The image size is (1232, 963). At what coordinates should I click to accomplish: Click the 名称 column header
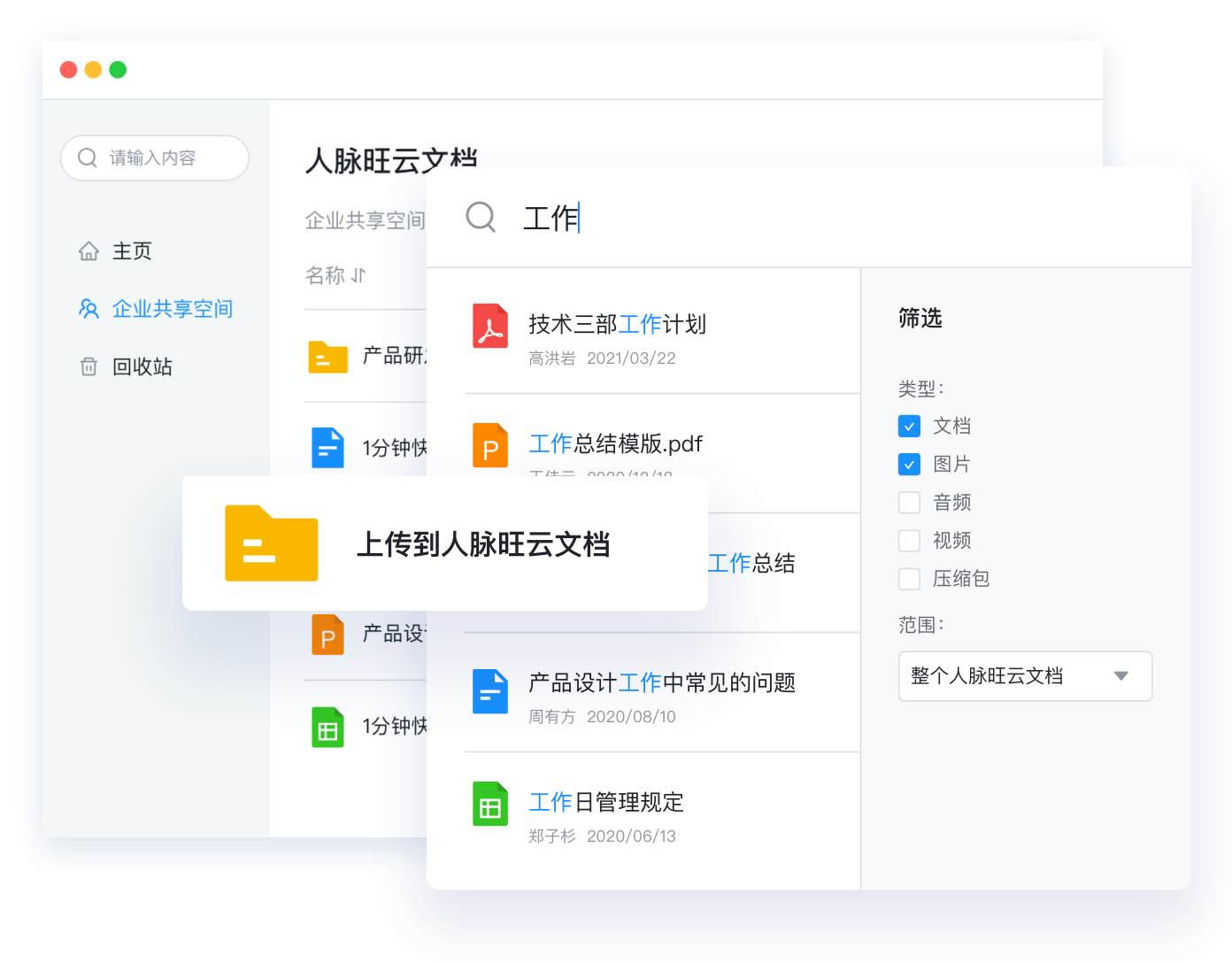pos(325,275)
